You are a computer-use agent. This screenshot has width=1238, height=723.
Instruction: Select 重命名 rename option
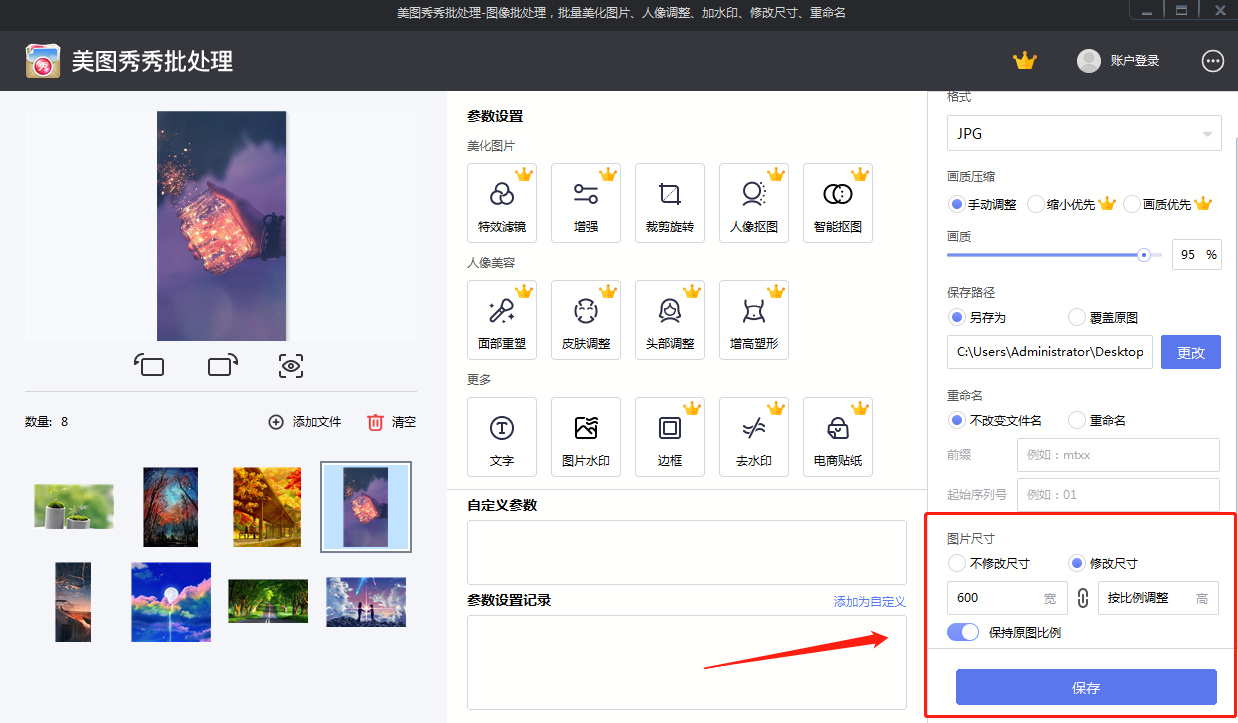(1077, 420)
